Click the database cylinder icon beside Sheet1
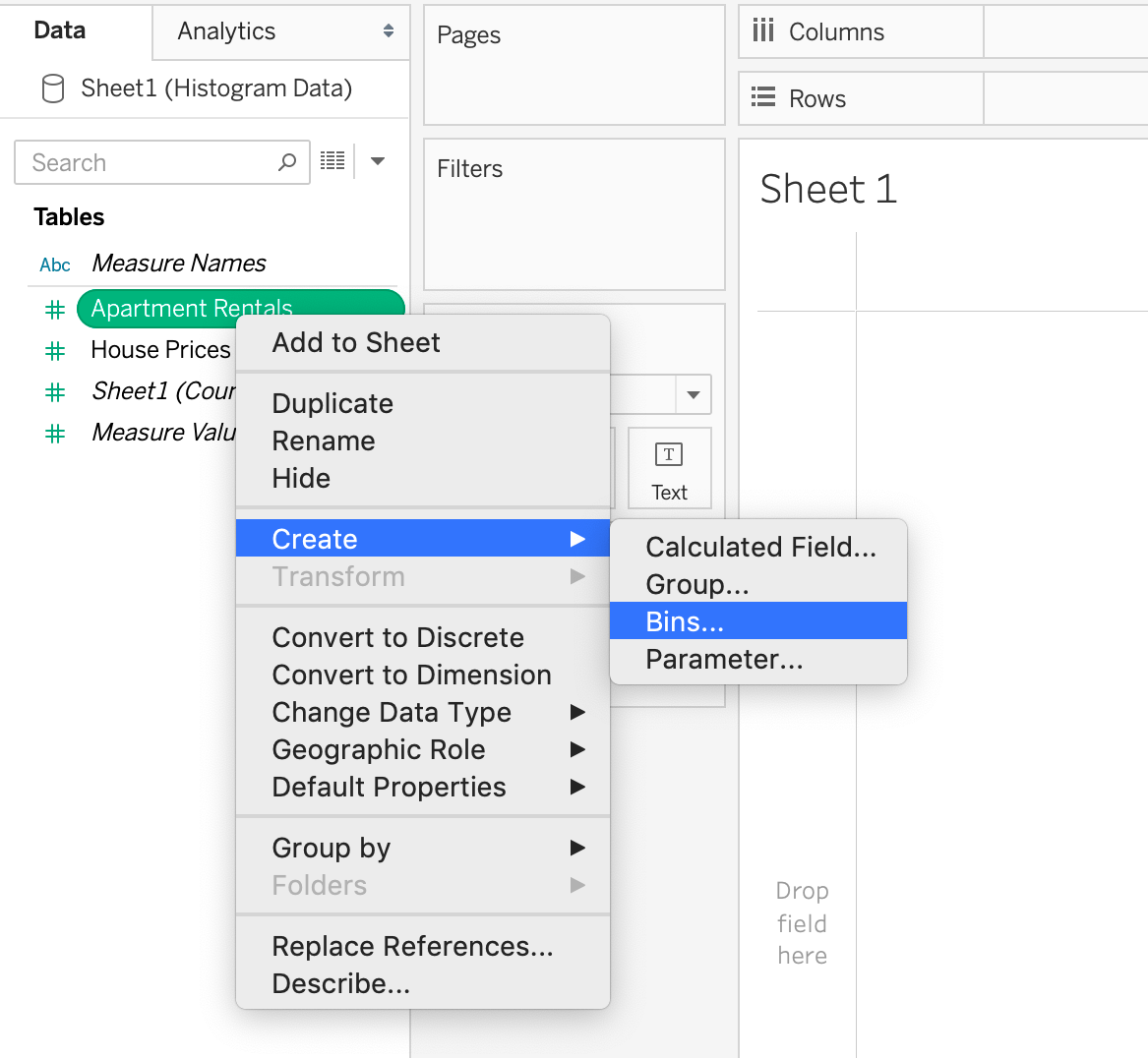Viewport: 1148px width, 1058px height. click(x=53, y=88)
